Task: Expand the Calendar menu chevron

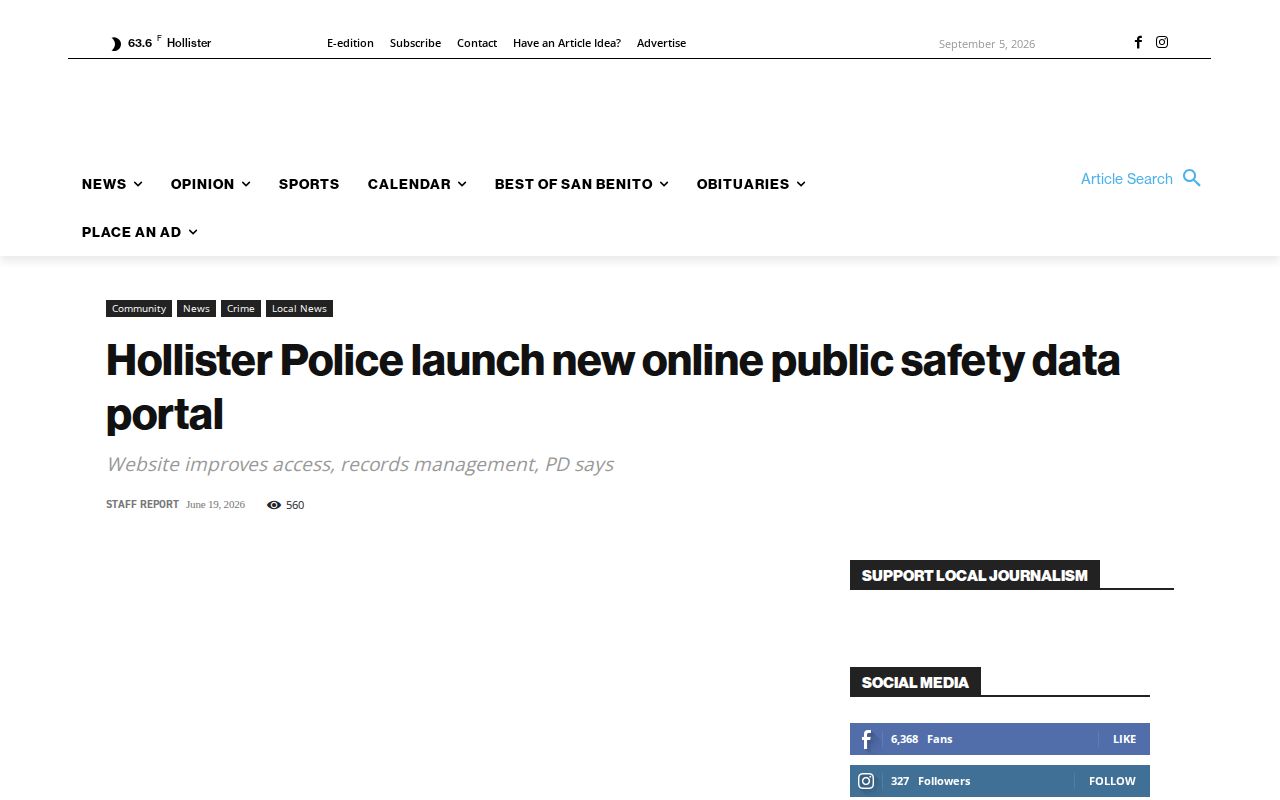Action: (x=462, y=184)
